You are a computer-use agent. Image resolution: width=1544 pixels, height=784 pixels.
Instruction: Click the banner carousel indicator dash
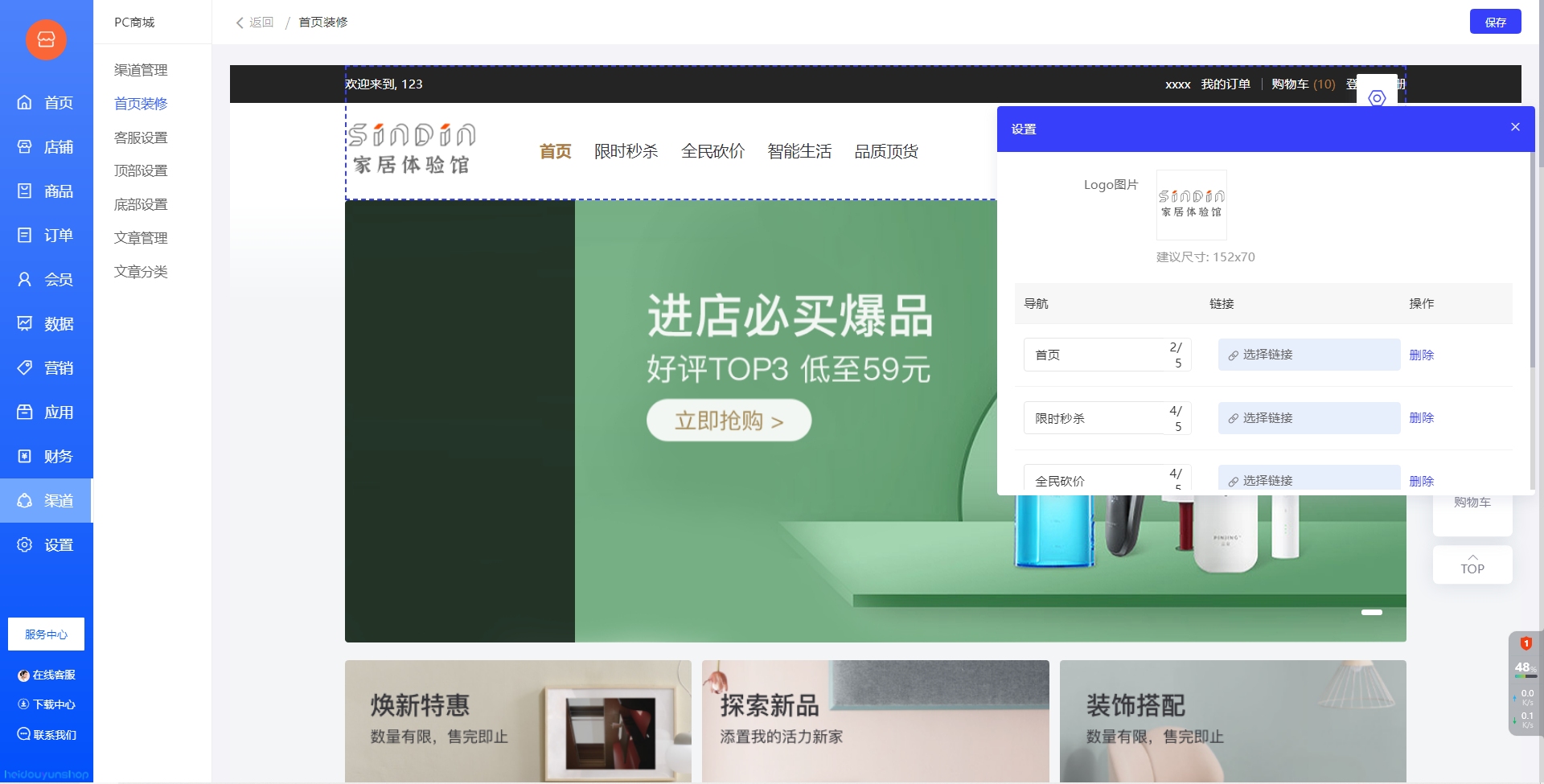point(1371,613)
